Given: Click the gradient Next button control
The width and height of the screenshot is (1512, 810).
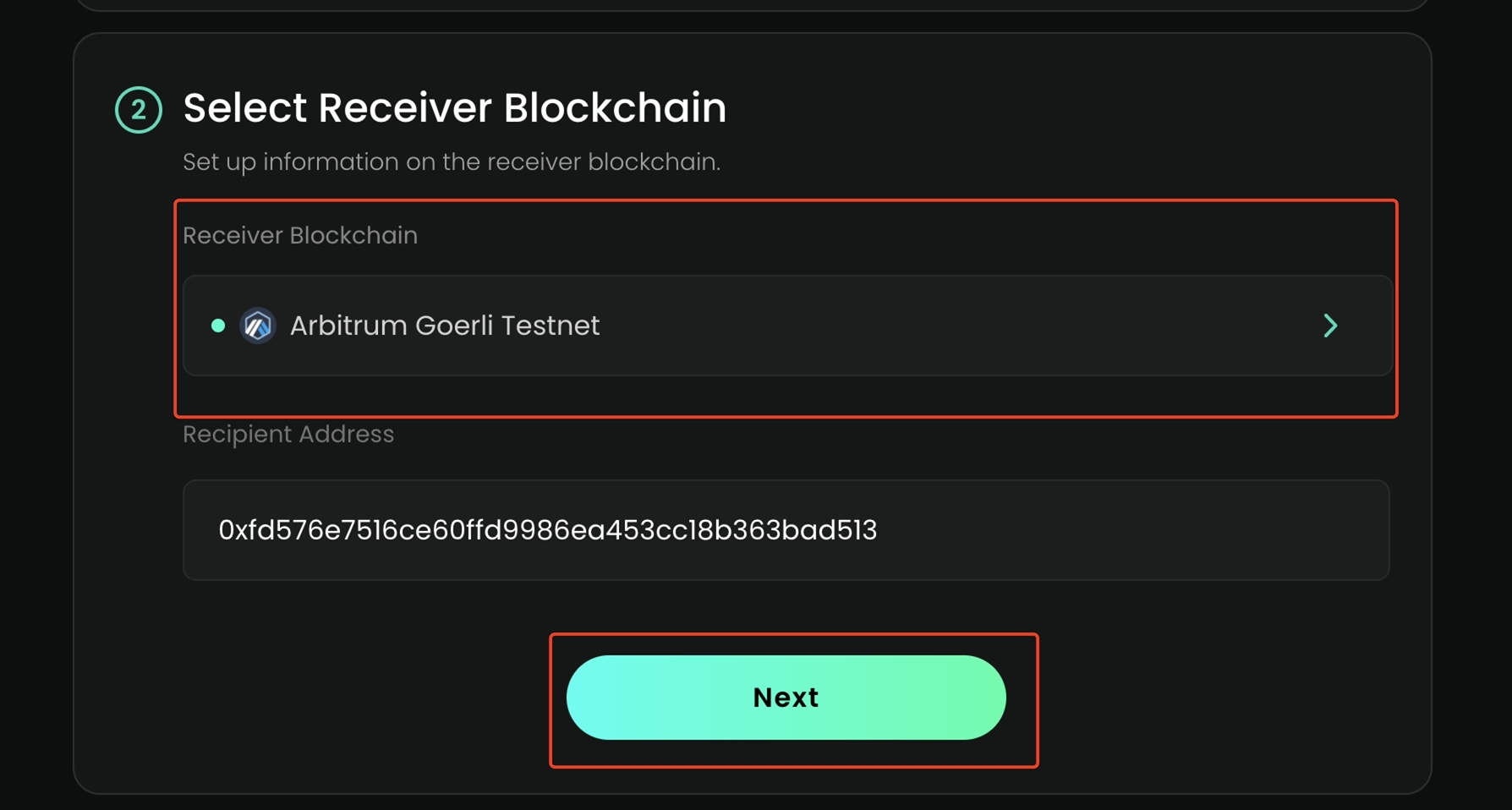Looking at the screenshot, I should pos(785,698).
